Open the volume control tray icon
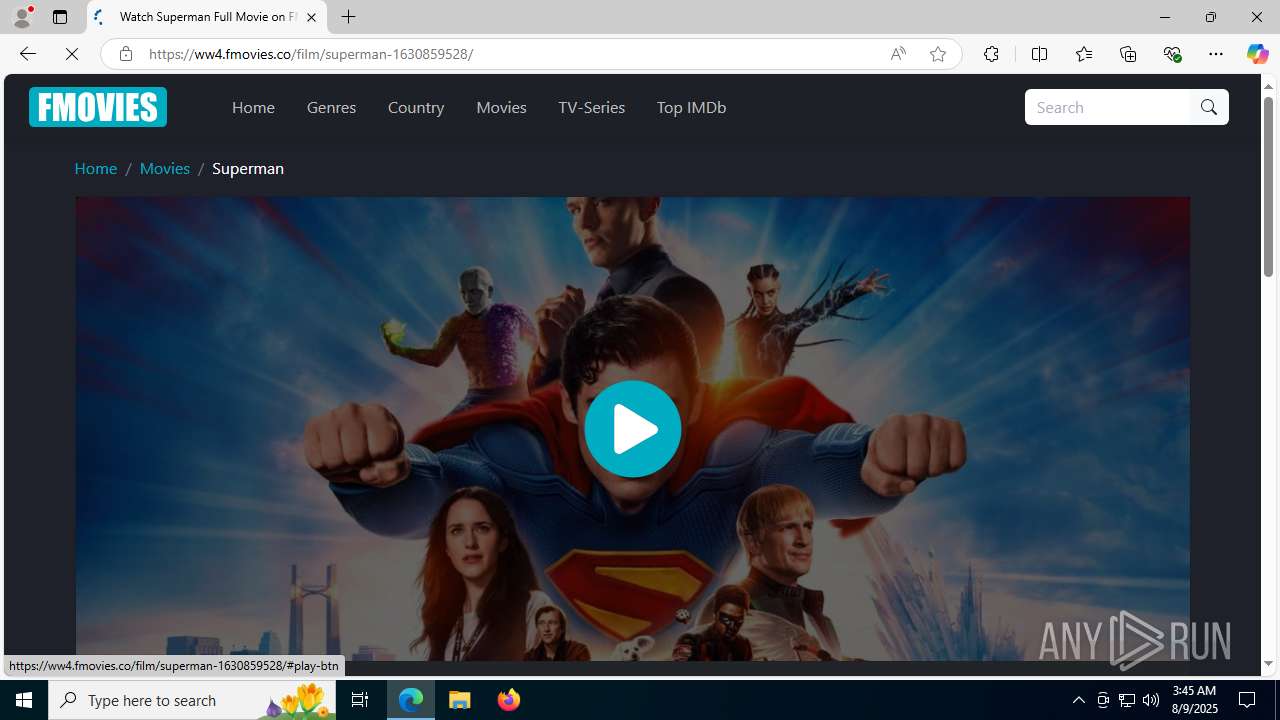Image resolution: width=1280 pixels, height=720 pixels. [x=1151, y=700]
